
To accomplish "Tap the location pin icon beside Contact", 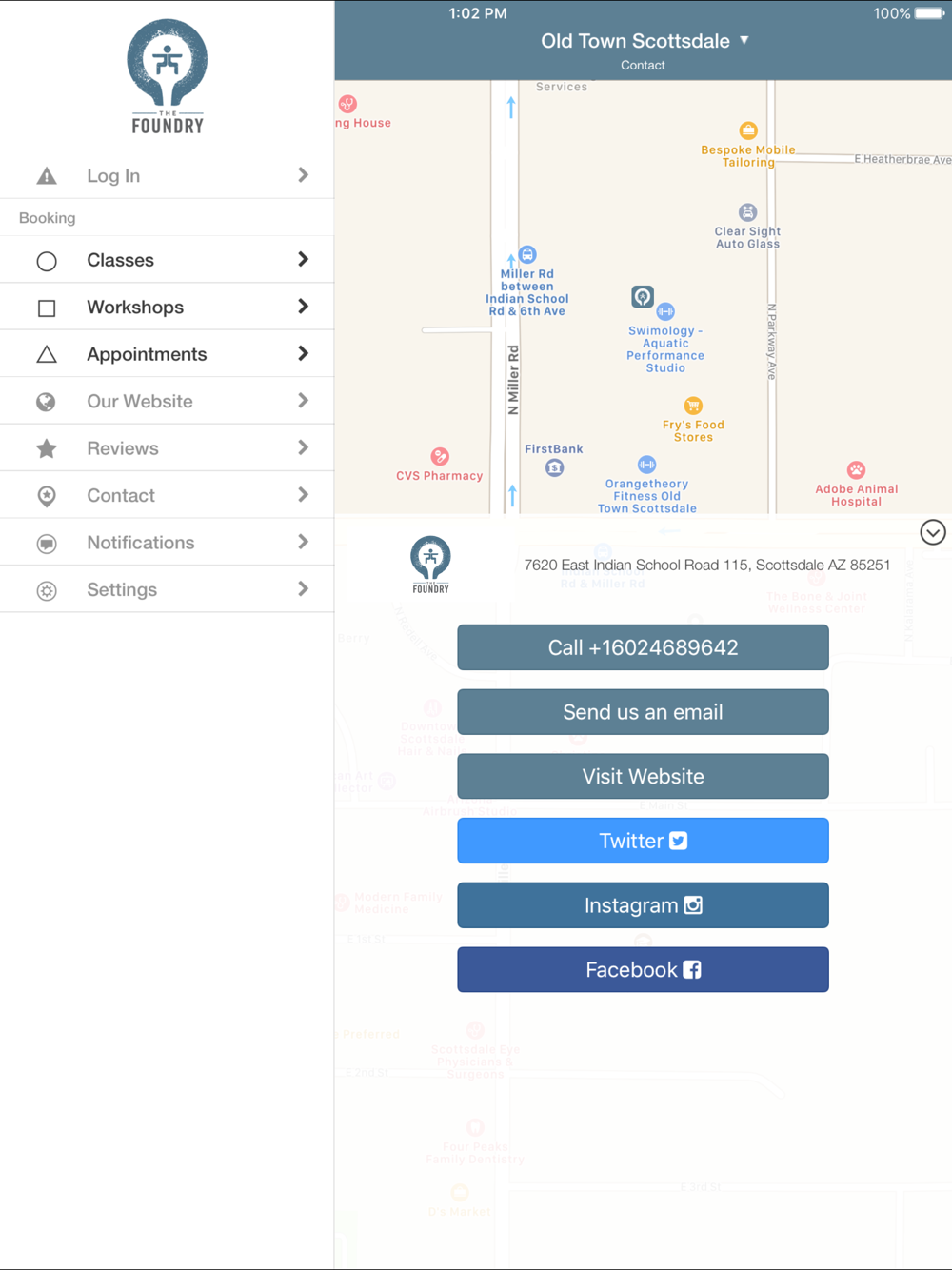I will tap(47, 496).
